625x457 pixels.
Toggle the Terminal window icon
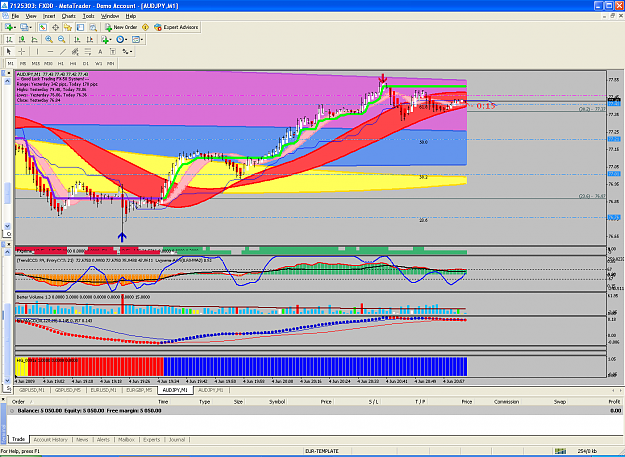[x=81, y=27]
